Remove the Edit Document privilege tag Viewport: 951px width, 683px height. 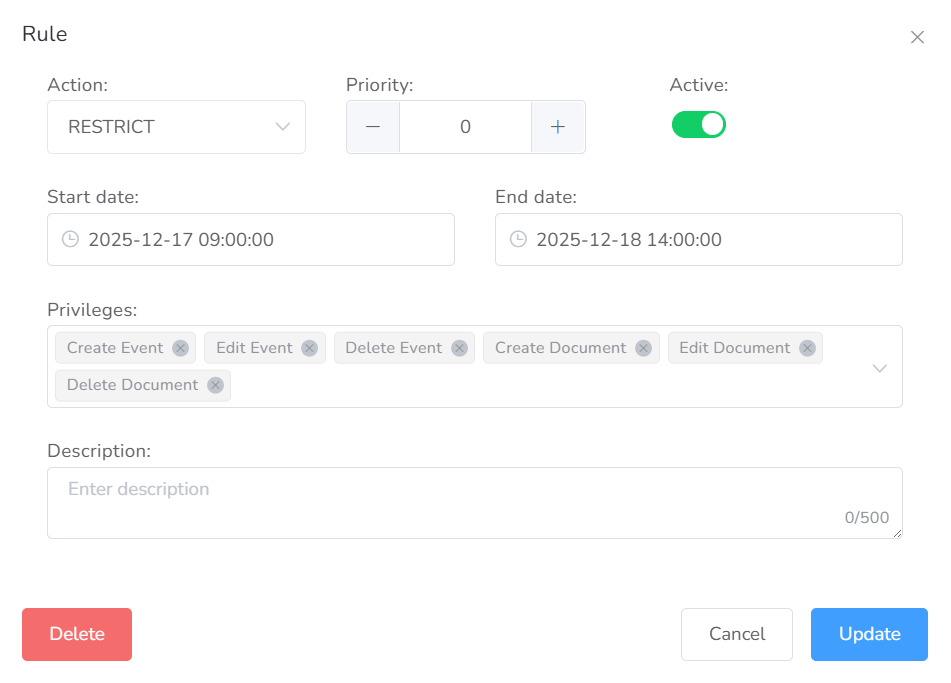pos(807,348)
